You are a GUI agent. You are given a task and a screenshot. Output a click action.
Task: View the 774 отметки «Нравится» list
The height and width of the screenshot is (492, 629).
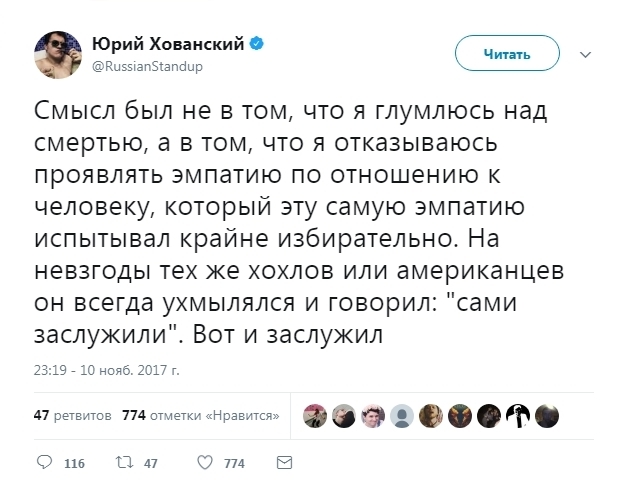pyautogui.click(x=199, y=414)
